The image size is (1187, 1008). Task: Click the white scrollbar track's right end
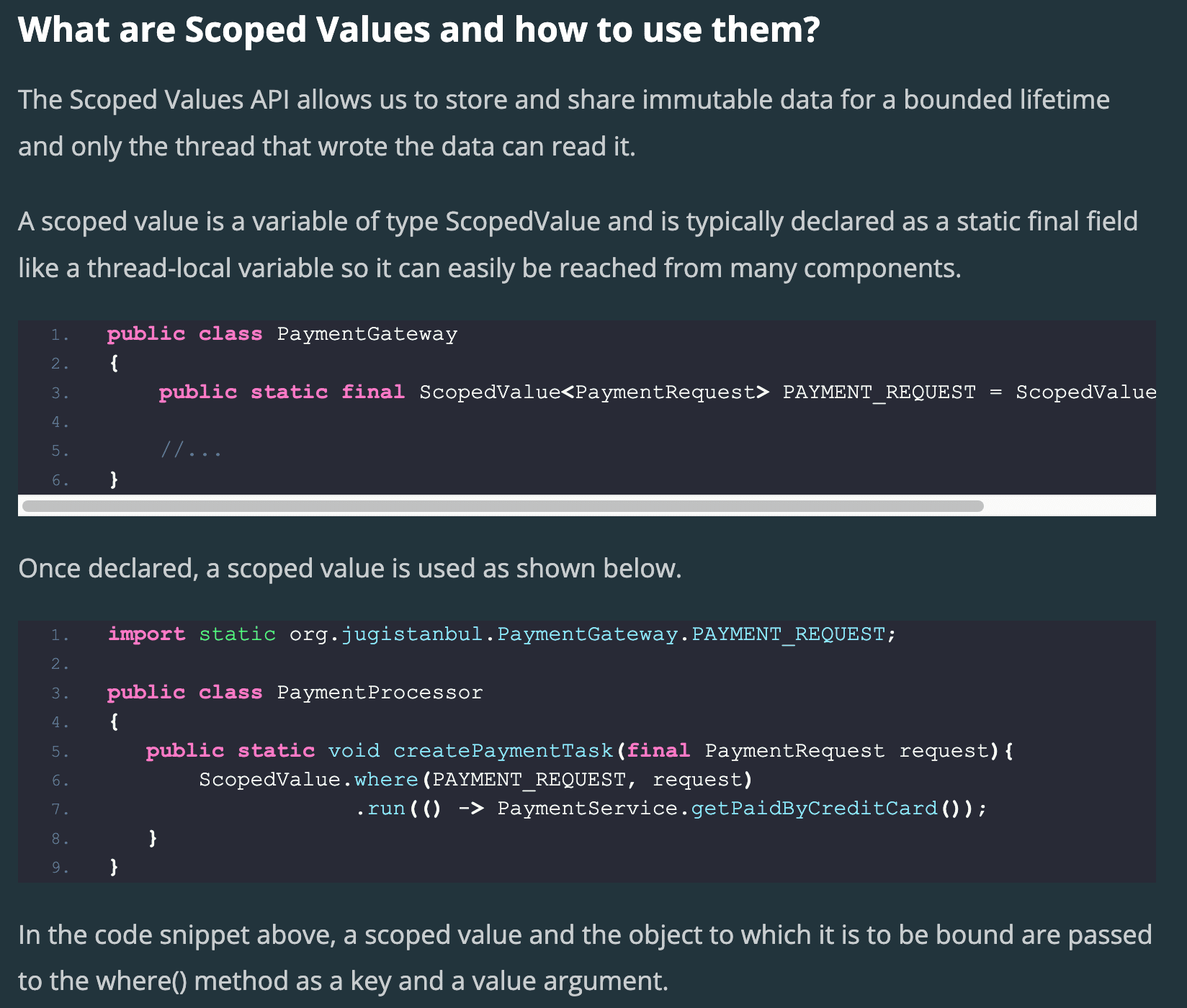pos(1070,505)
